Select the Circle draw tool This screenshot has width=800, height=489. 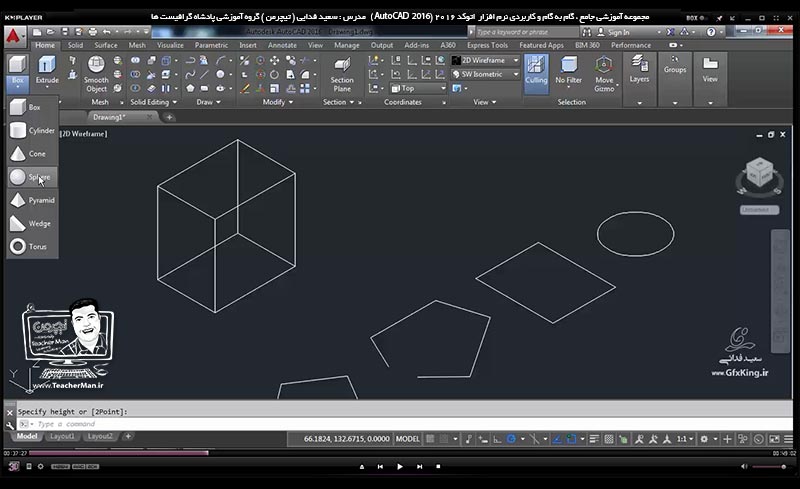point(220,74)
